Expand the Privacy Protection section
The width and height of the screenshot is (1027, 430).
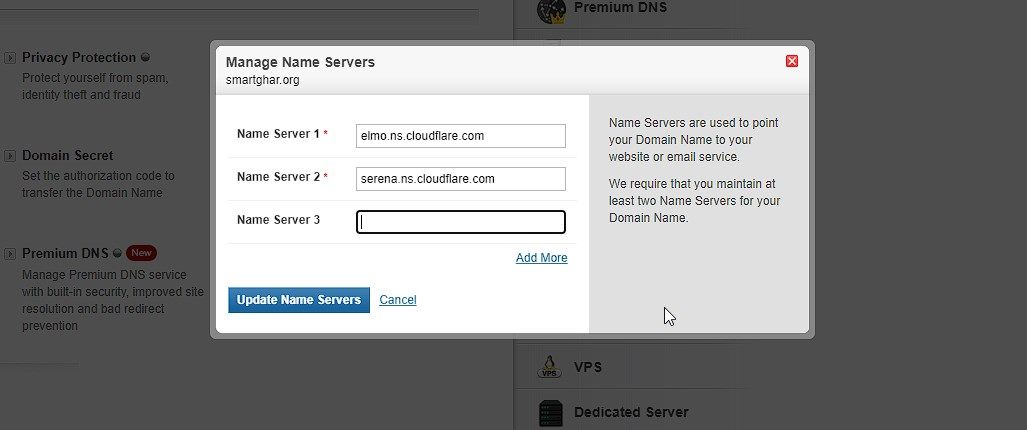point(10,58)
